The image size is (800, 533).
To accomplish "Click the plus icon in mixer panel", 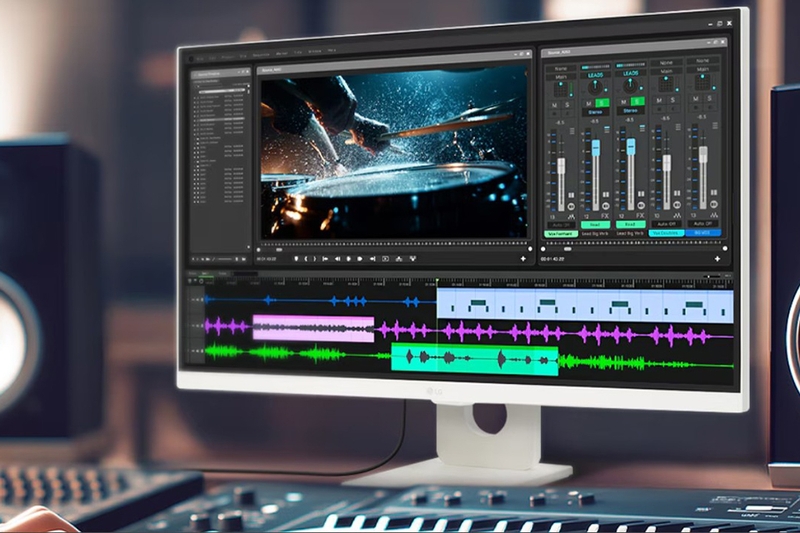I will [x=717, y=259].
